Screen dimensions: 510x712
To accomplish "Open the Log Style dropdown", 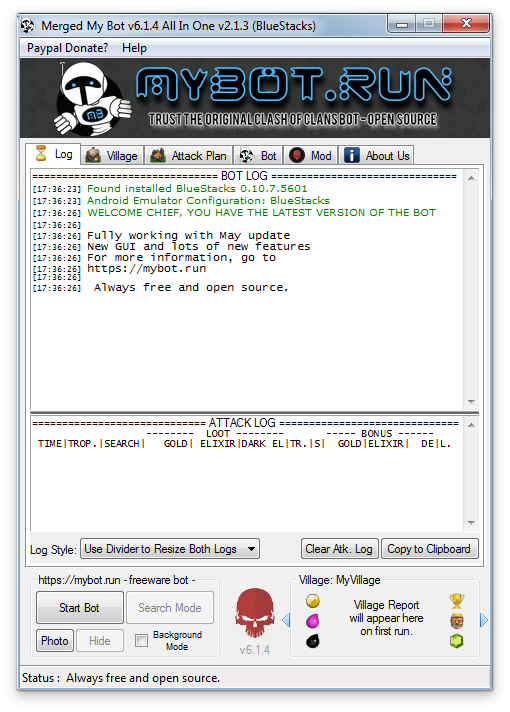I will [x=170, y=549].
